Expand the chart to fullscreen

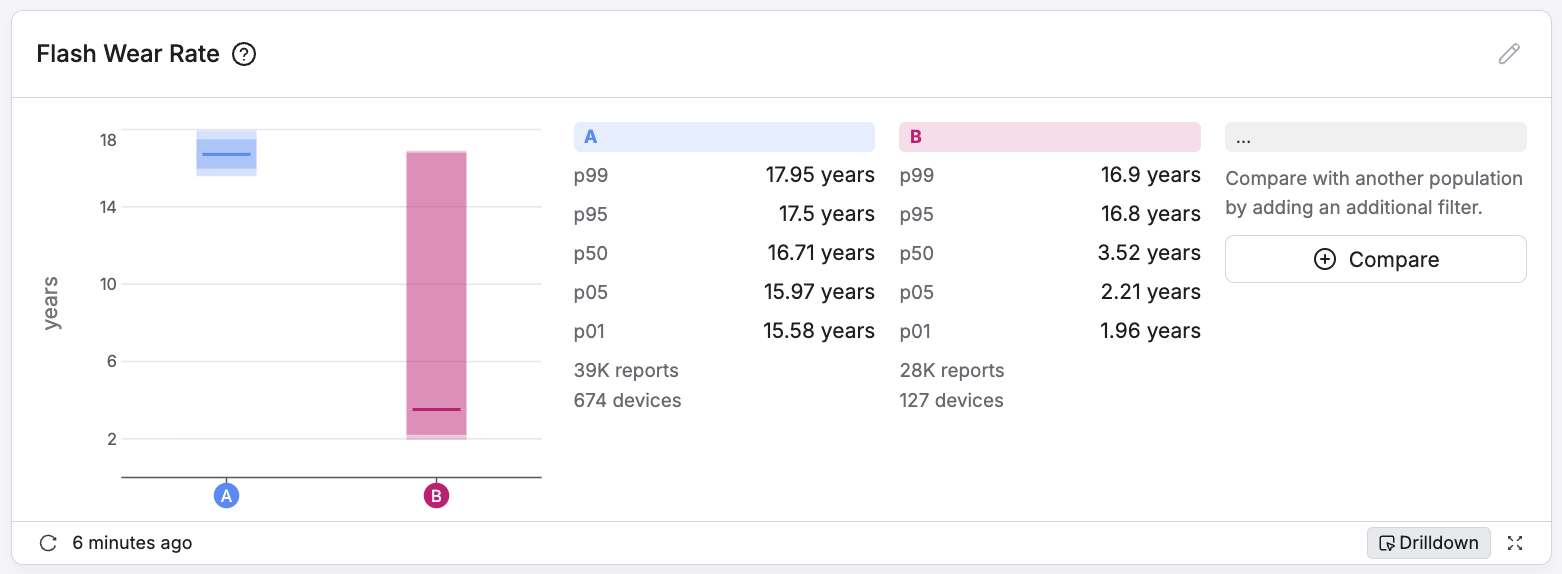point(1515,543)
